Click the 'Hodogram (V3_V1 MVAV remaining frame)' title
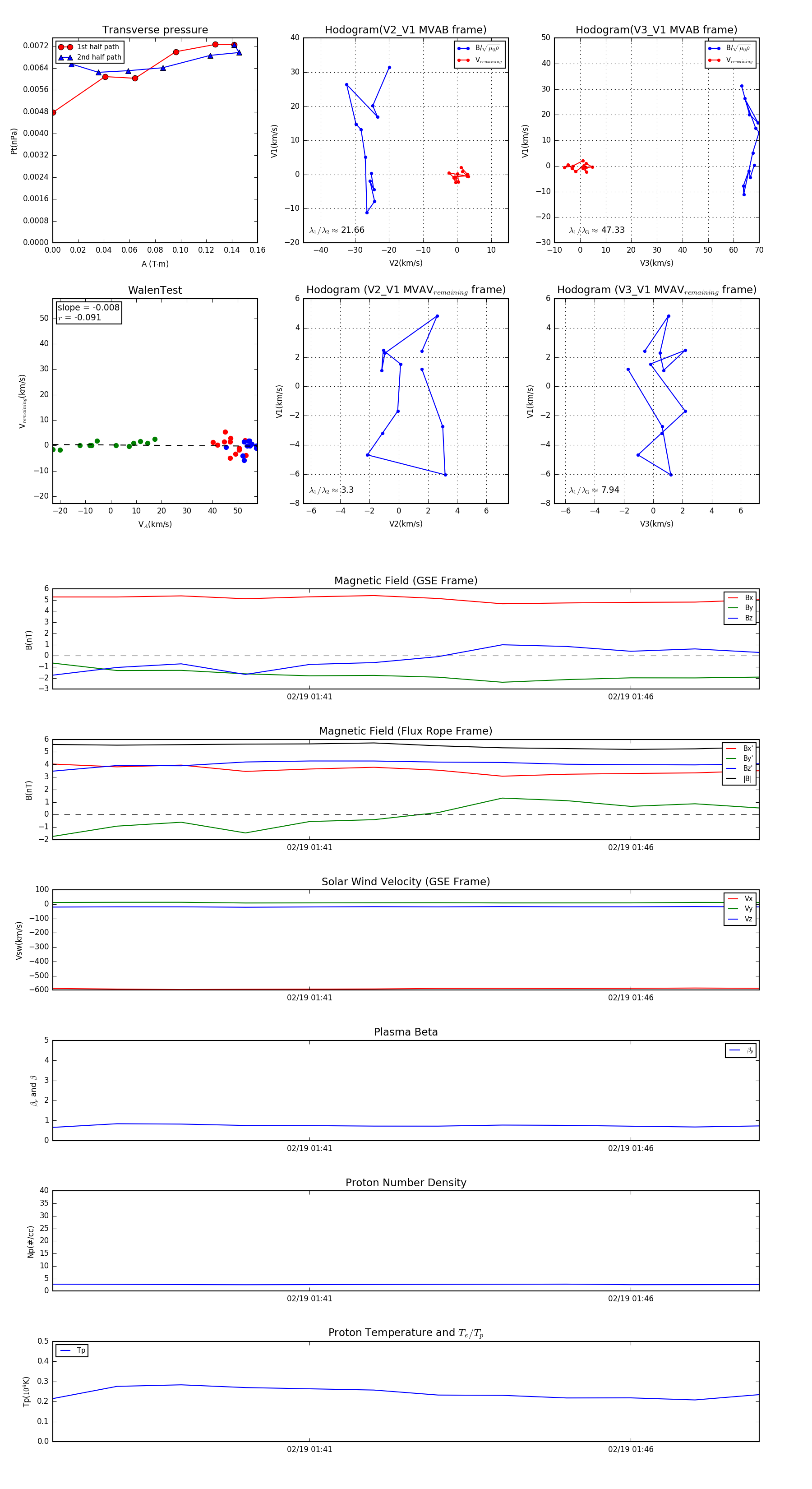 (x=656, y=290)
